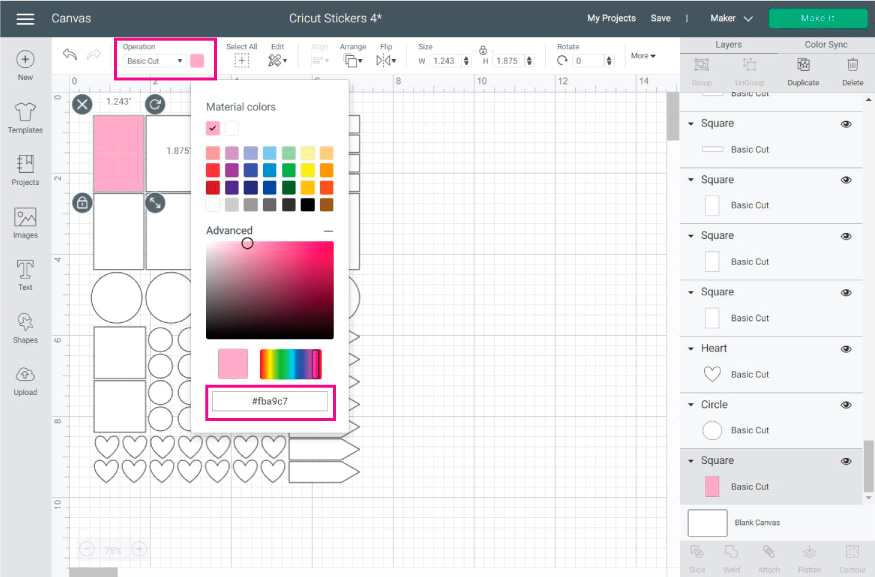Click the hue rainbow slider
The height and width of the screenshot is (577, 875).
290,364
